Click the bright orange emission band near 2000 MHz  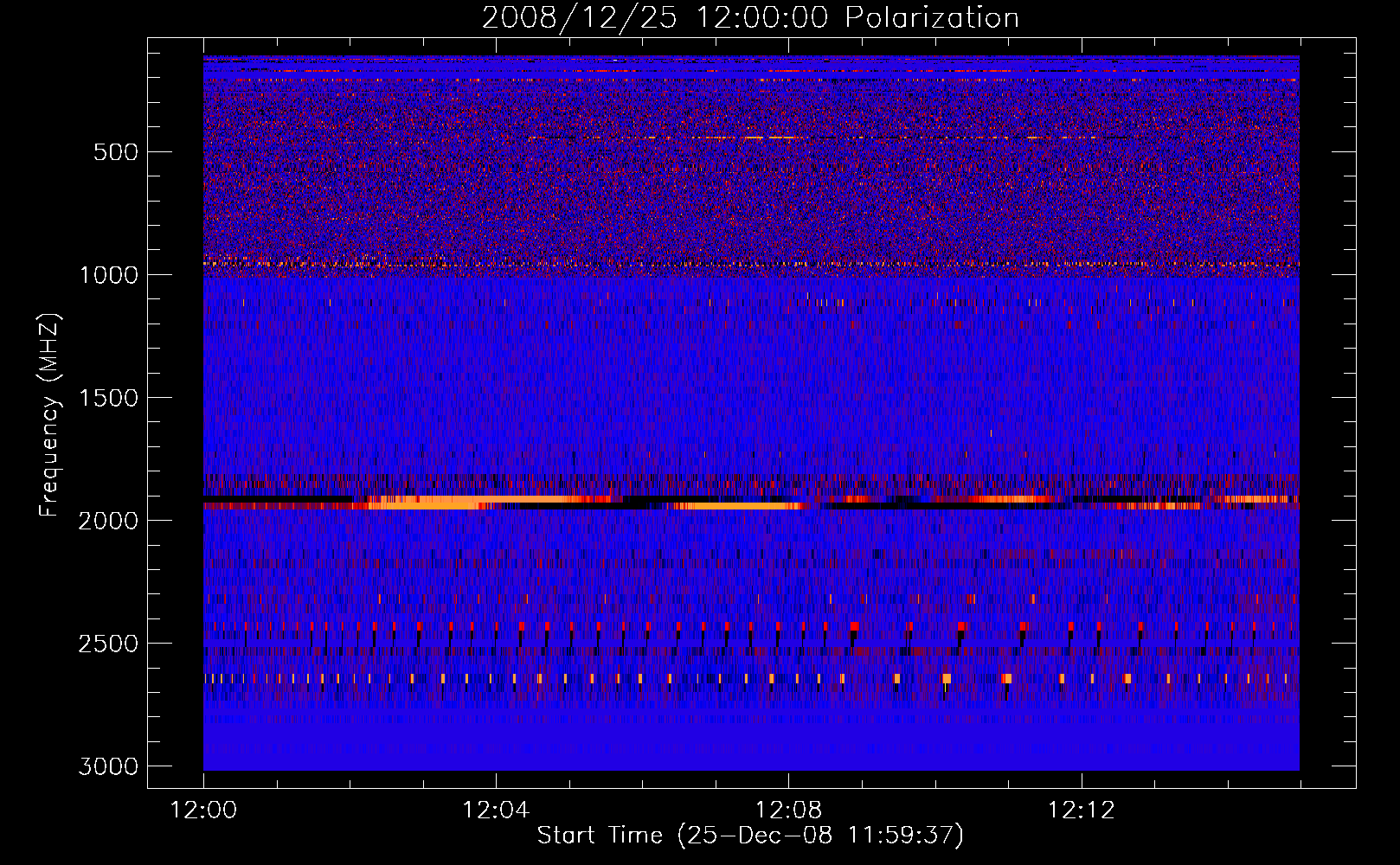tap(751, 502)
